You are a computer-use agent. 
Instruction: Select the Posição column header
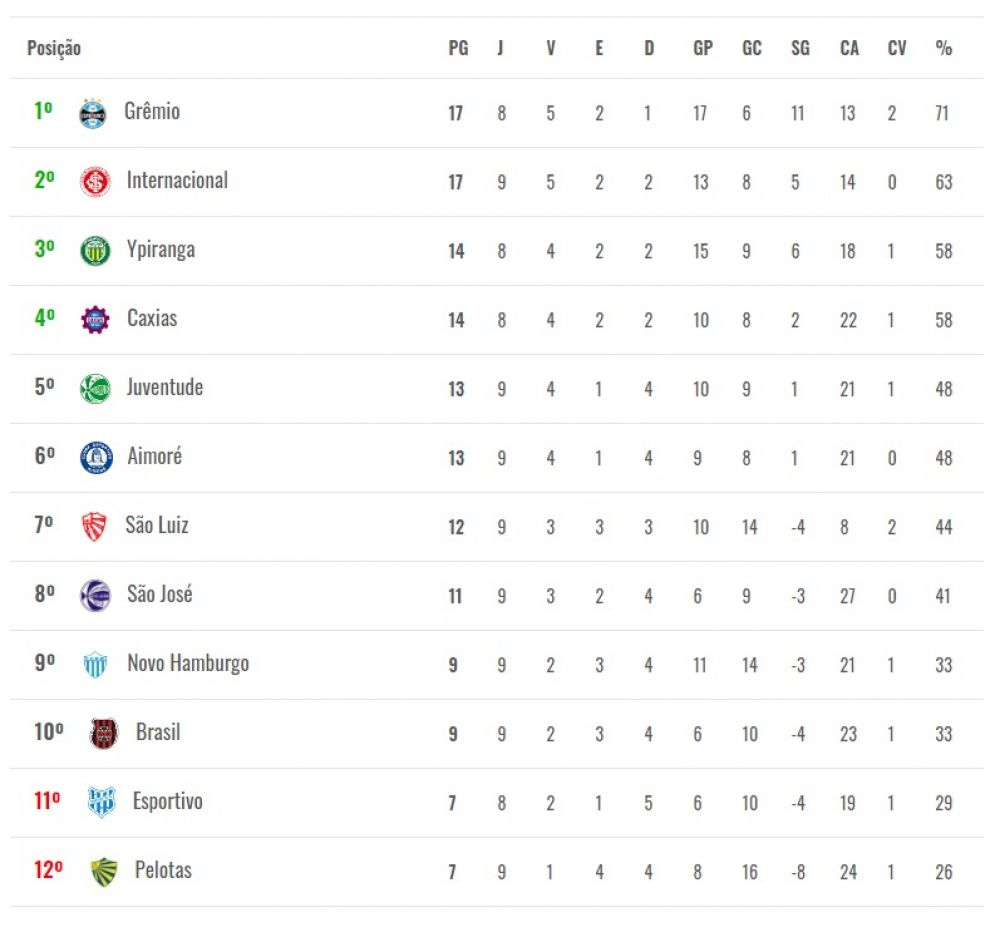coord(54,48)
